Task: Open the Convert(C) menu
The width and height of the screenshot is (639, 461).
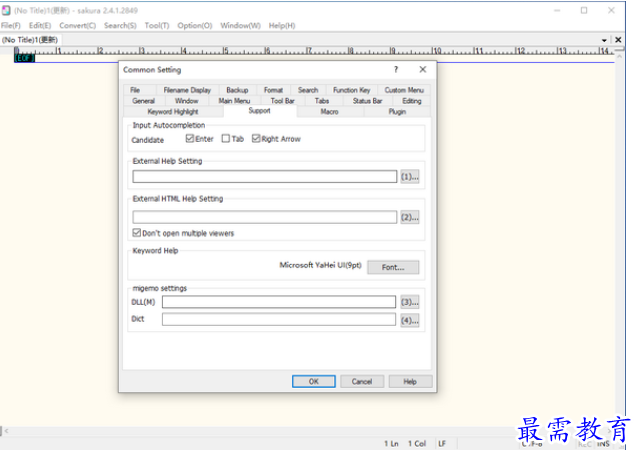Action: tap(77, 25)
